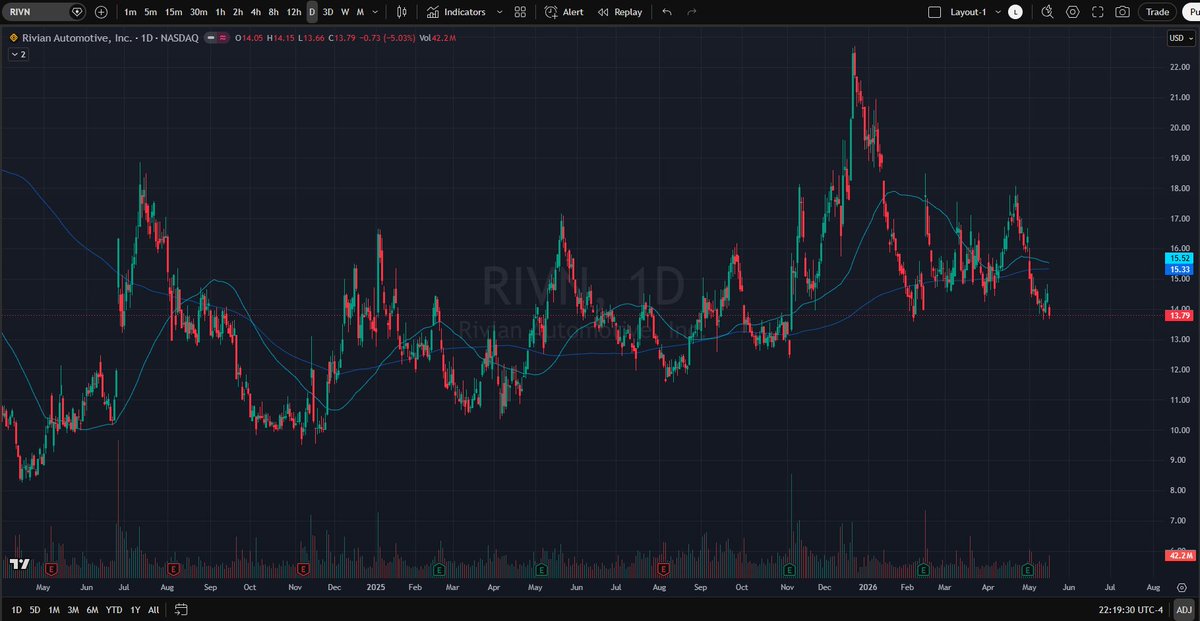Viewport: 1200px width, 621px height.
Task: Expand the Layout-1 dropdown chevron
Action: coord(996,12)
